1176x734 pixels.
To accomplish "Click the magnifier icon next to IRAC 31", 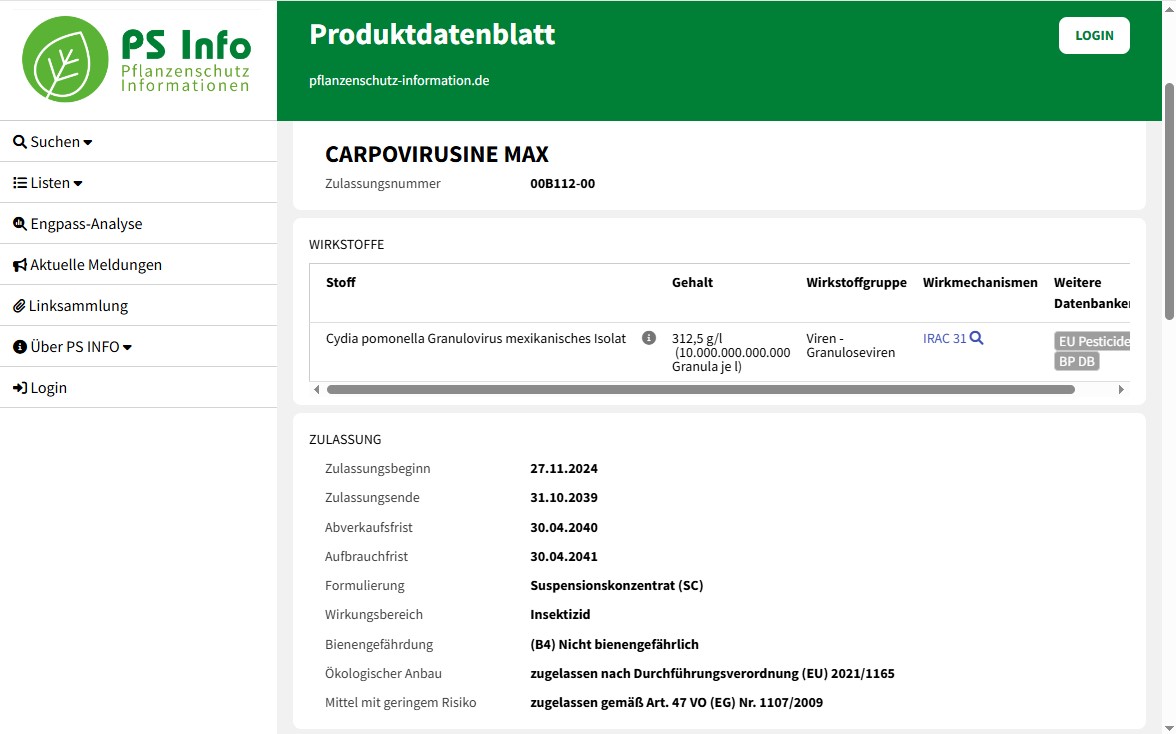I will (977, 338).
